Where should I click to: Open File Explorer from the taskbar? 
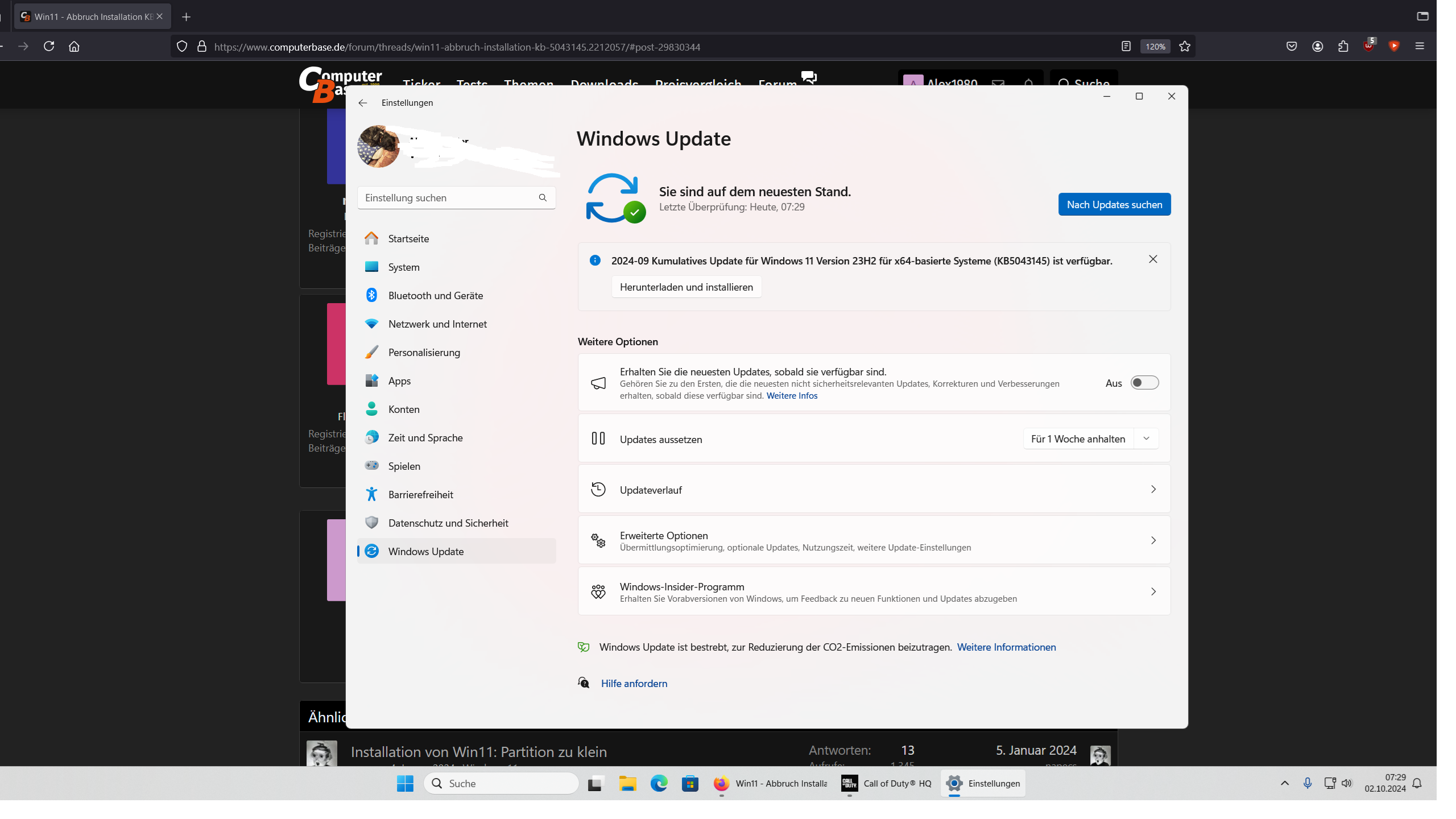pyautogui.click(x=627, y=784)
